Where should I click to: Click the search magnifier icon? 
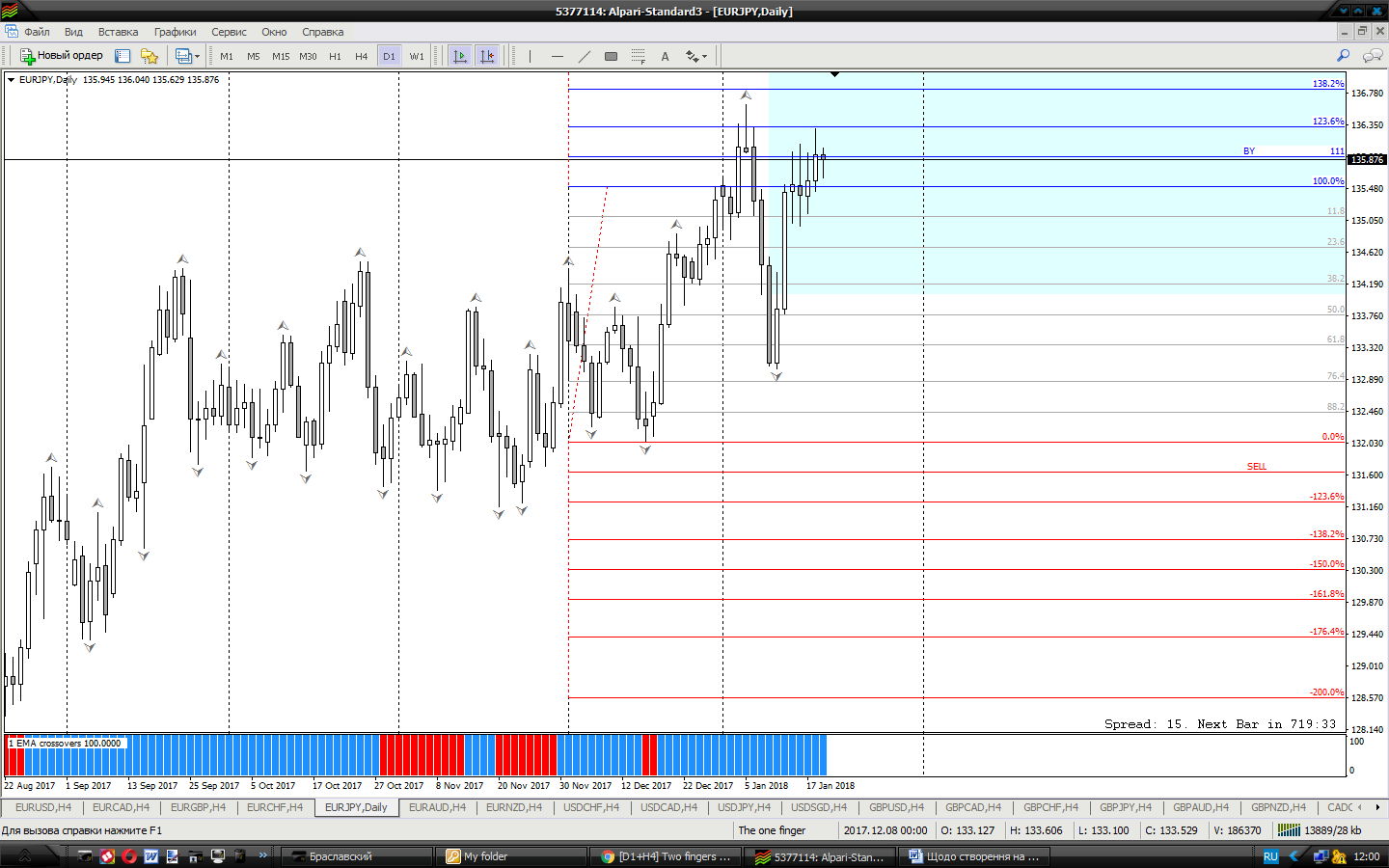(1343, 56)
